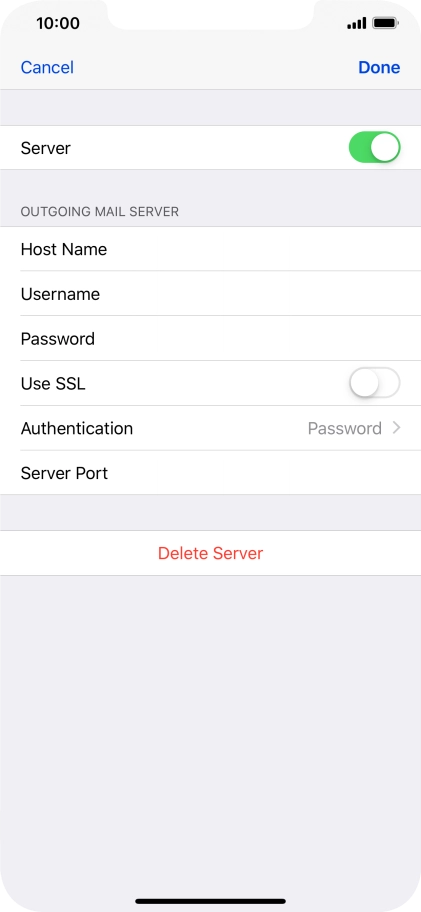Turn off the Server switch
The width and height of the screenshot is (421, 912).
point(374,147)
